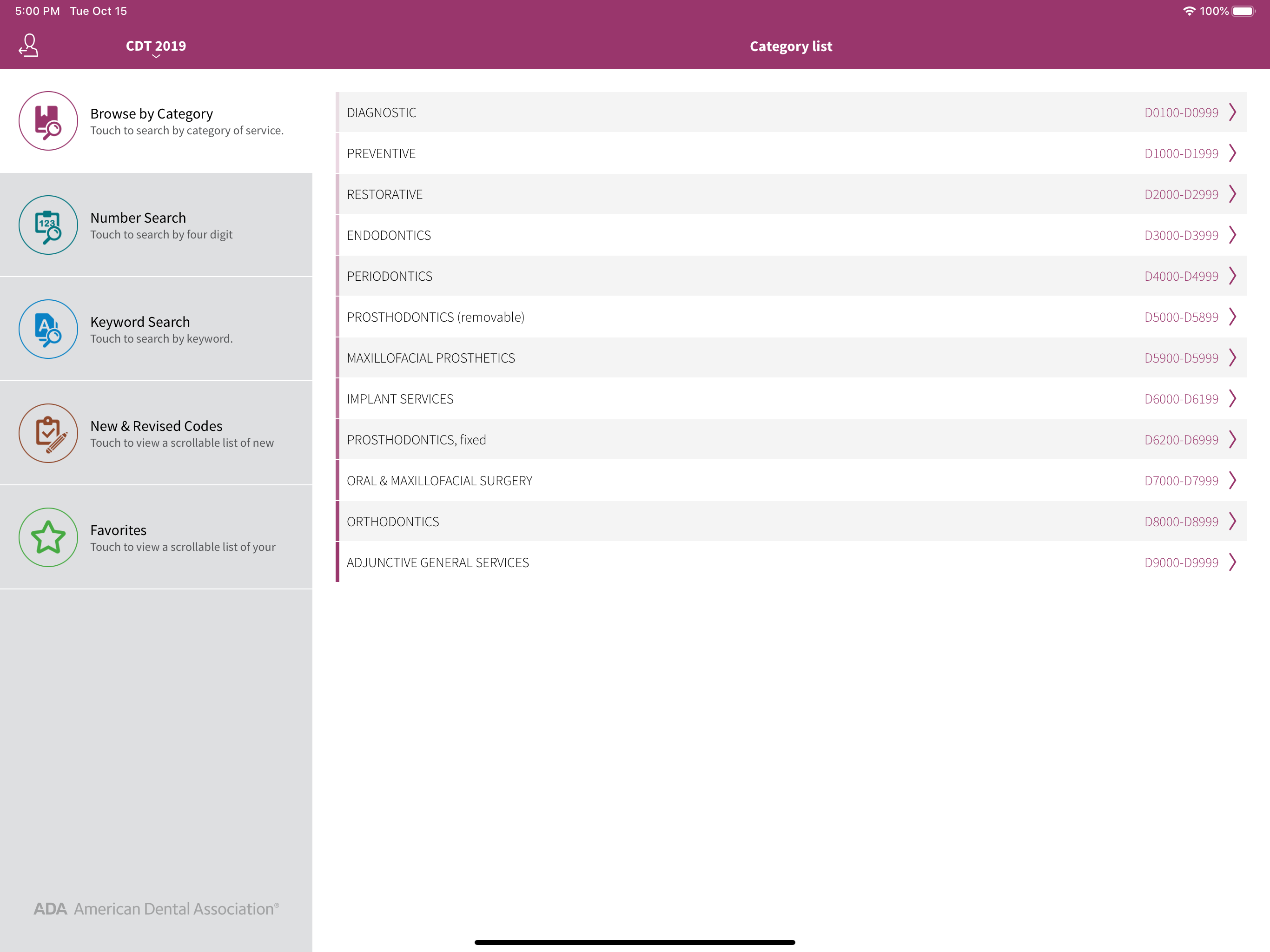Expand the IMPLANT SERVICES chevron
The width and height of the screenshot is (1270, 952).
(1233, 398)
